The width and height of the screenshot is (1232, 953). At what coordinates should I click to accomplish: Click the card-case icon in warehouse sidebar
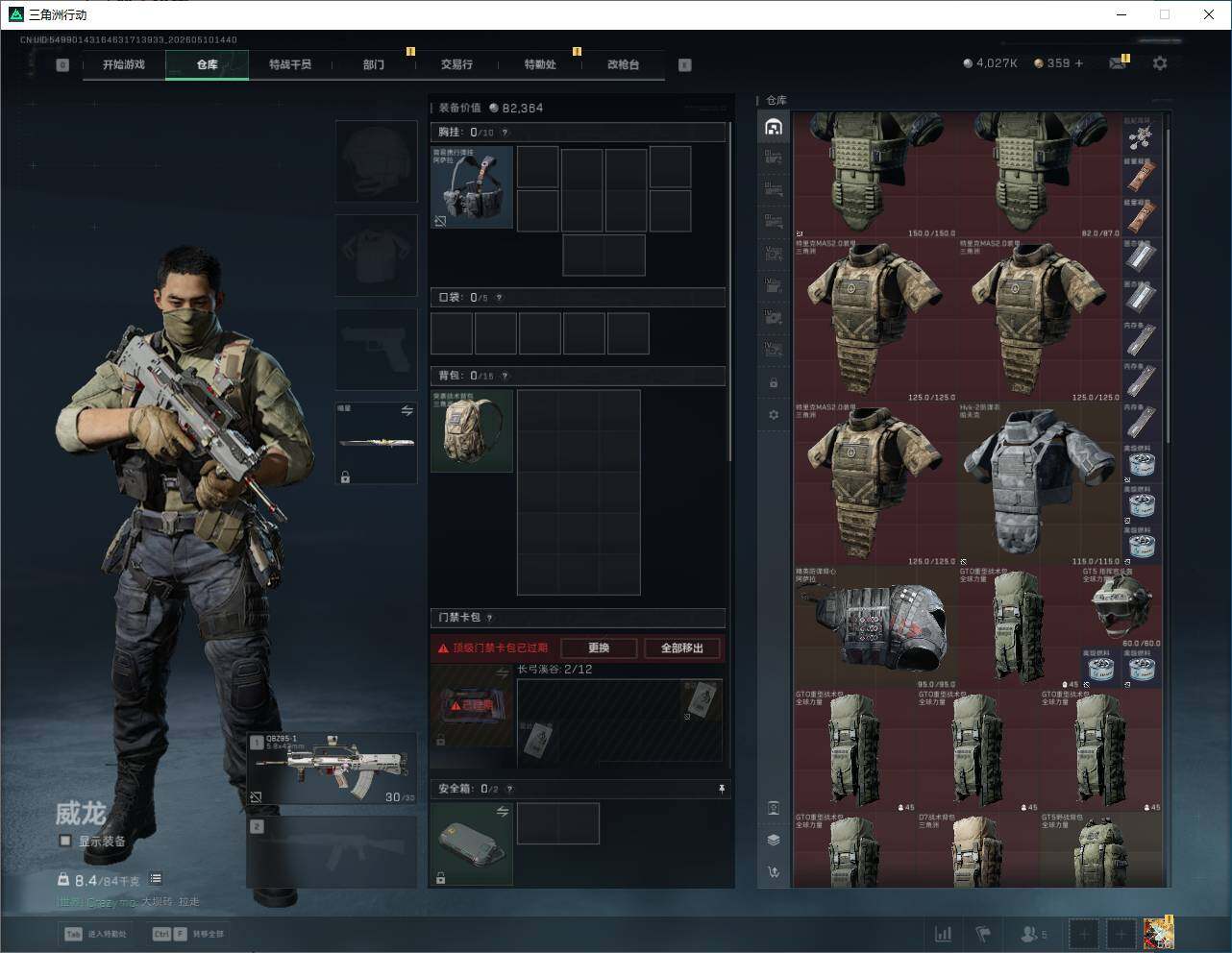[x=774, y=808]
